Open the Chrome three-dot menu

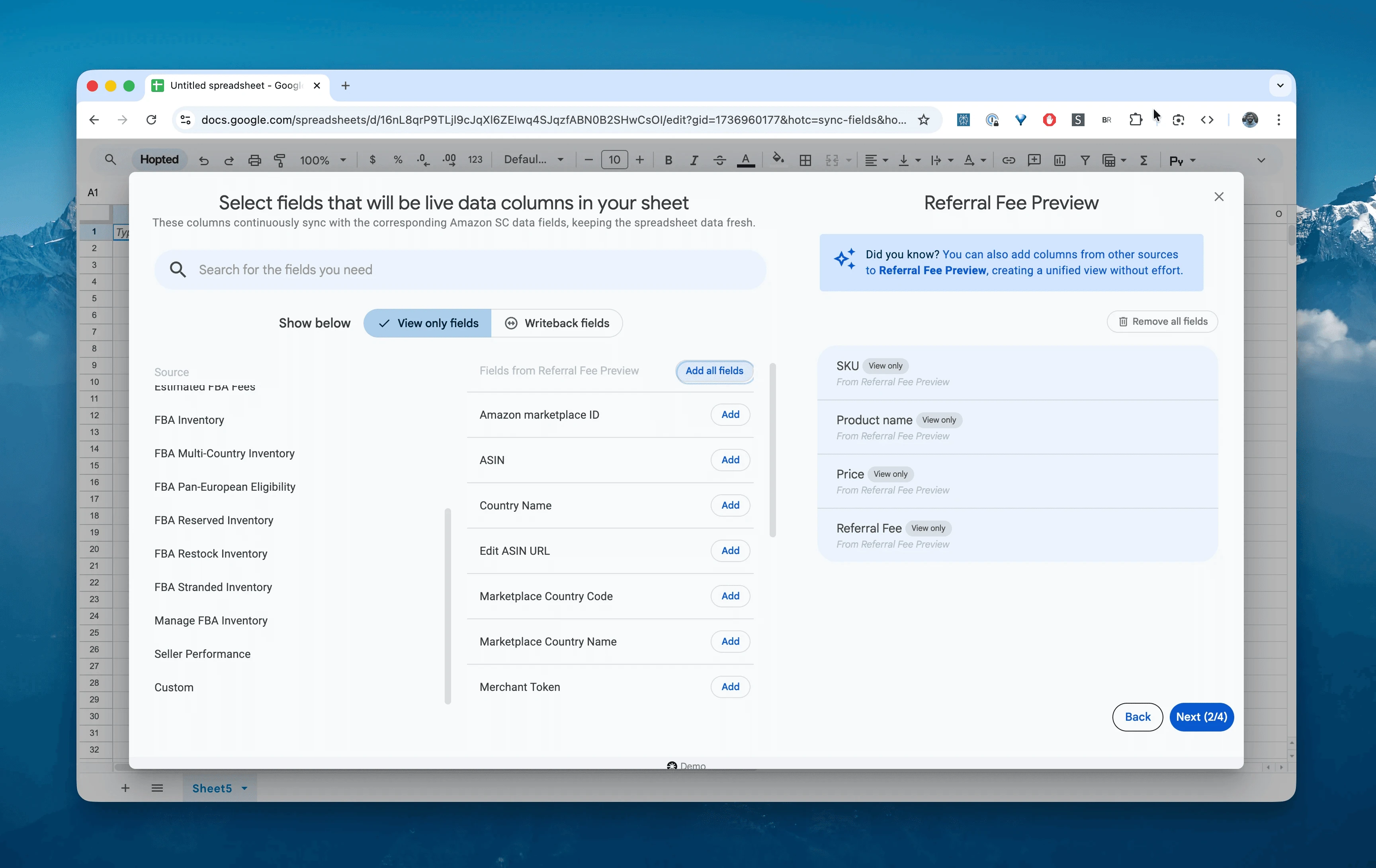(1278, 120)
